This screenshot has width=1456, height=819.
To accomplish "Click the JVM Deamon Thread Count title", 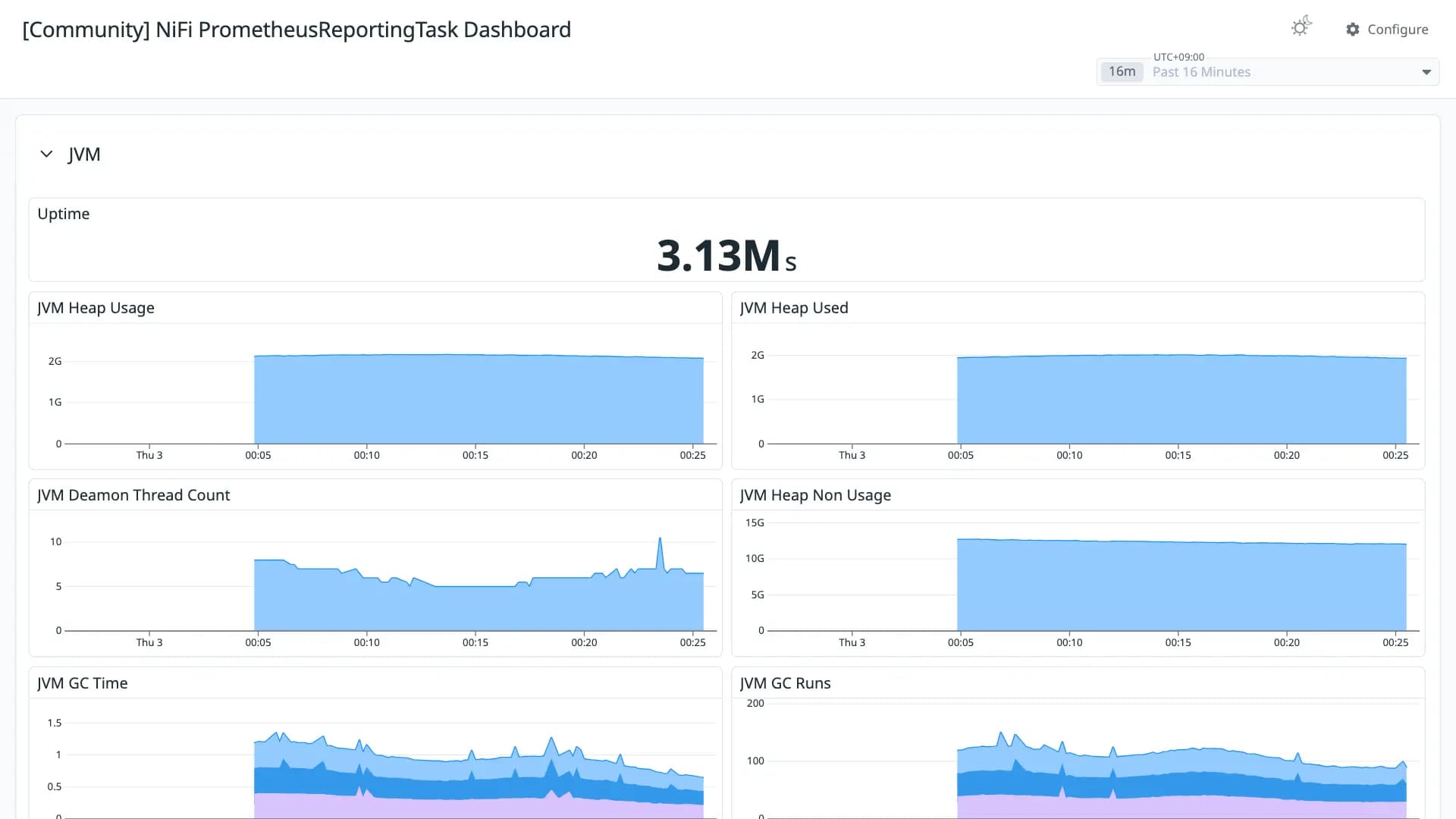I will [x=133, y=495].
